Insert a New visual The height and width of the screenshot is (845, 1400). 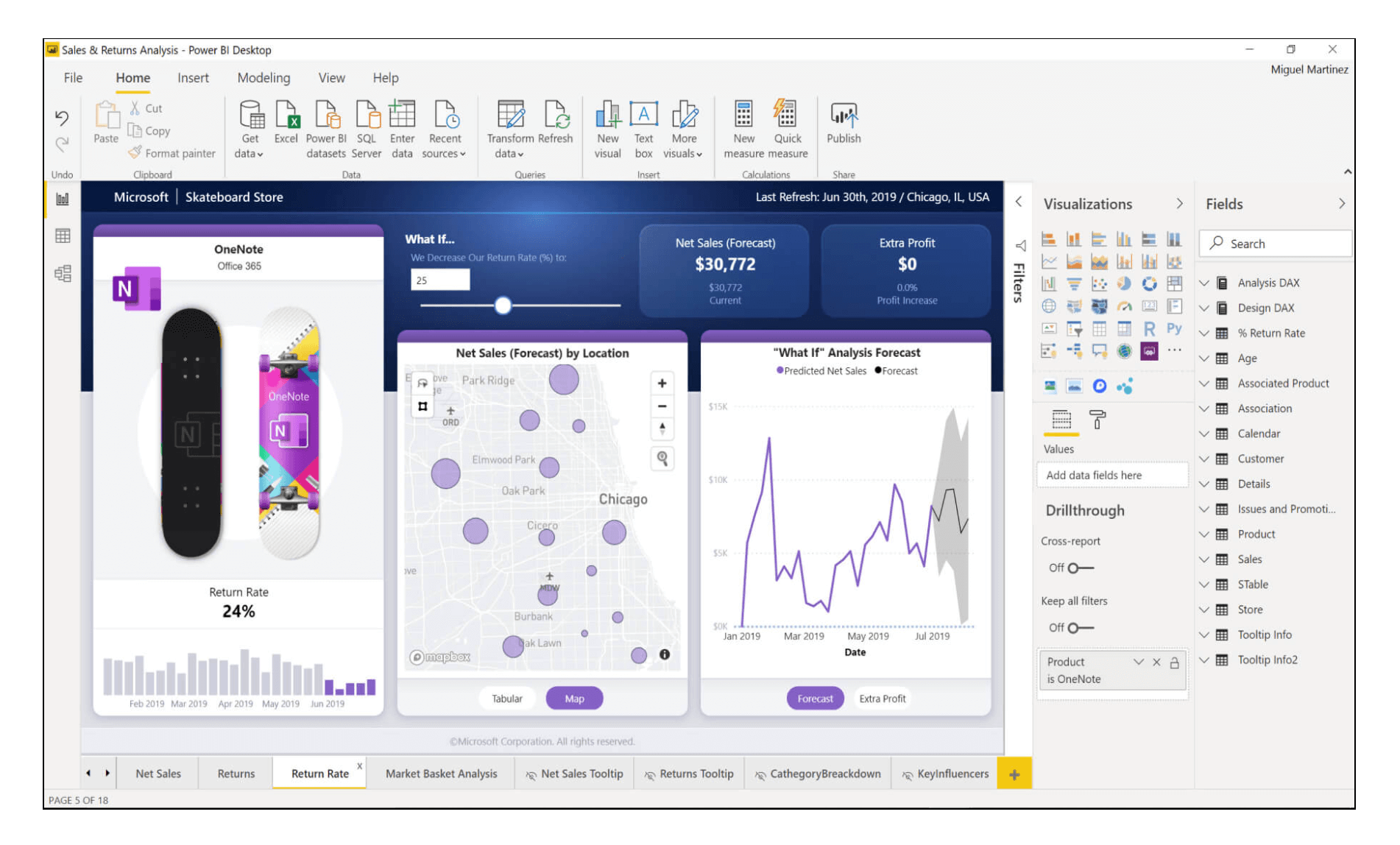click(x=608, y=130)
